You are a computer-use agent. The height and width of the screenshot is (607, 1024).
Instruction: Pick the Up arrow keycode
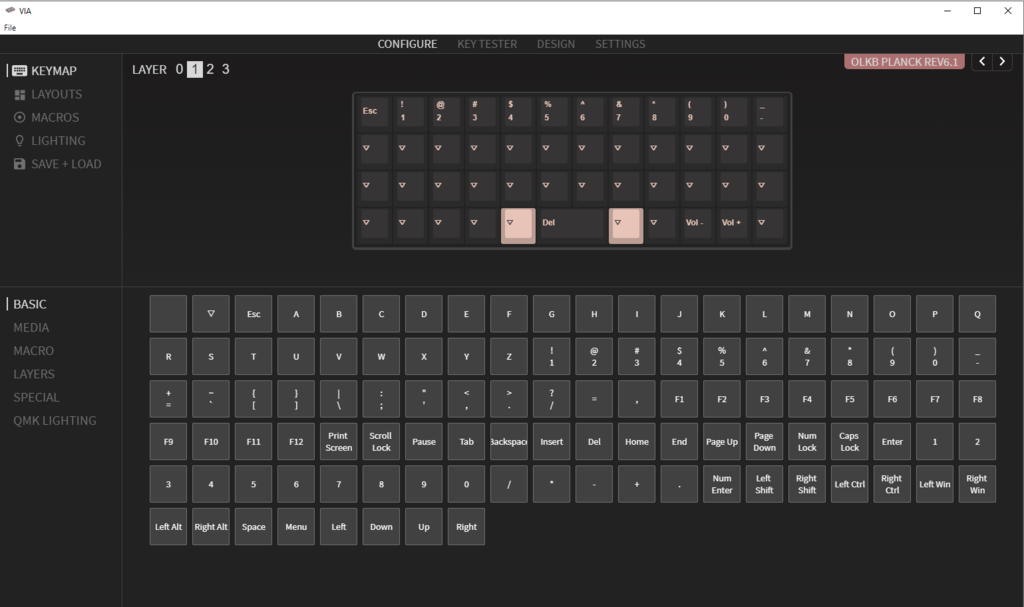(424, 527)
